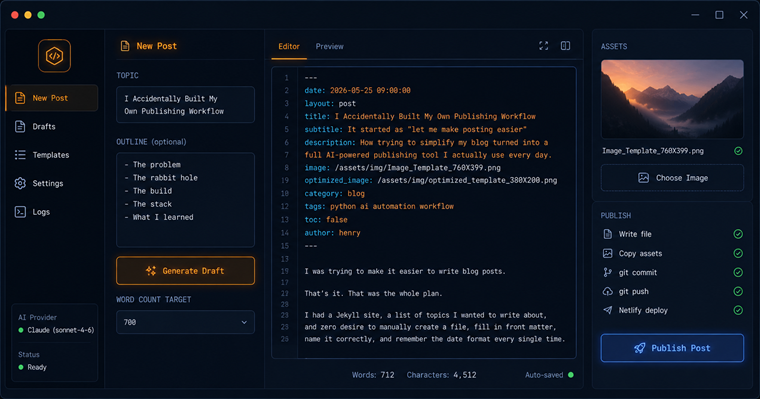Viewport: 760px width, 399px height.
Task: Toggle fullscreen editor icon
Action: tap(544, 46)
